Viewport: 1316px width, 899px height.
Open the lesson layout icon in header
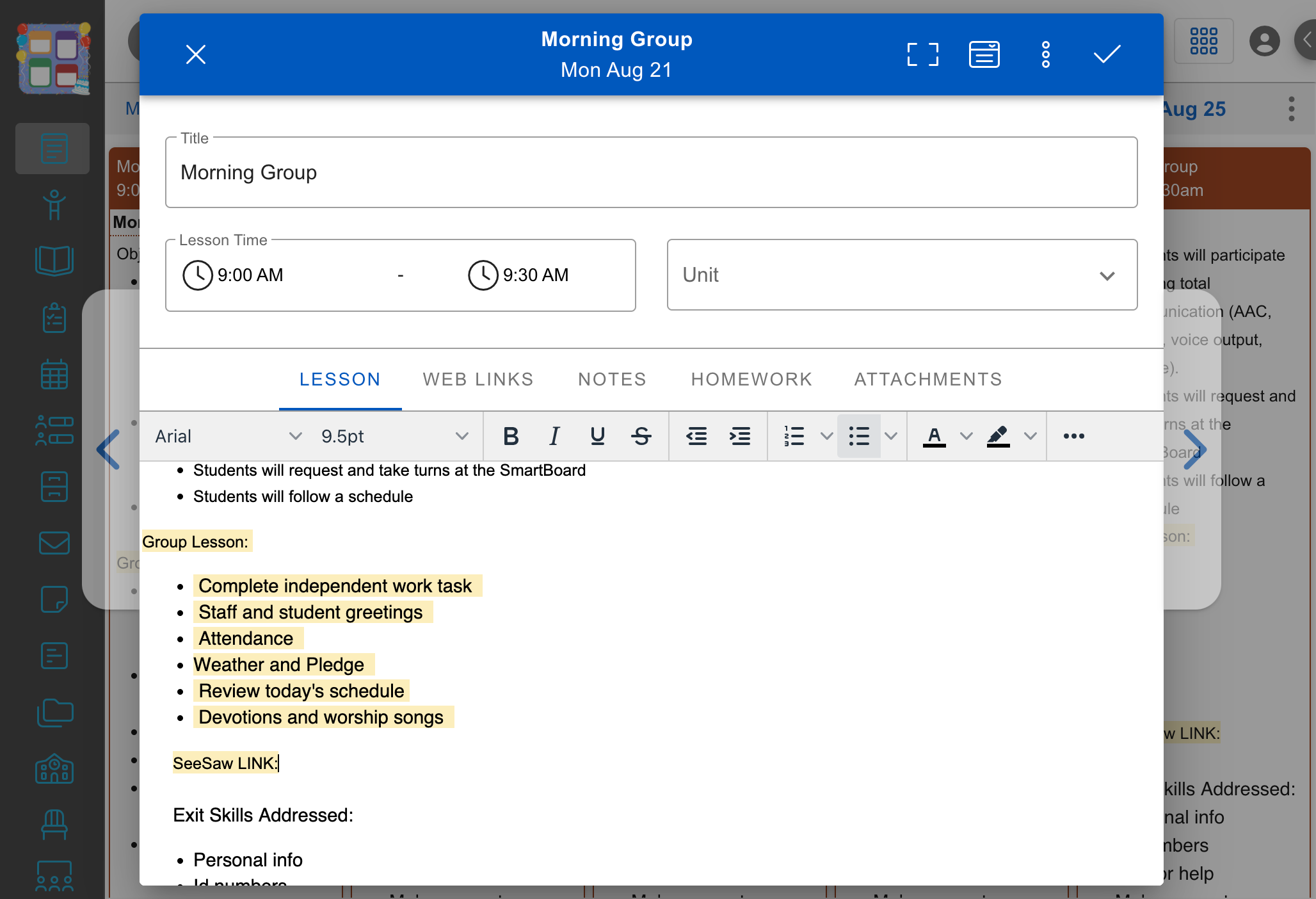click(x=984, y=54)
